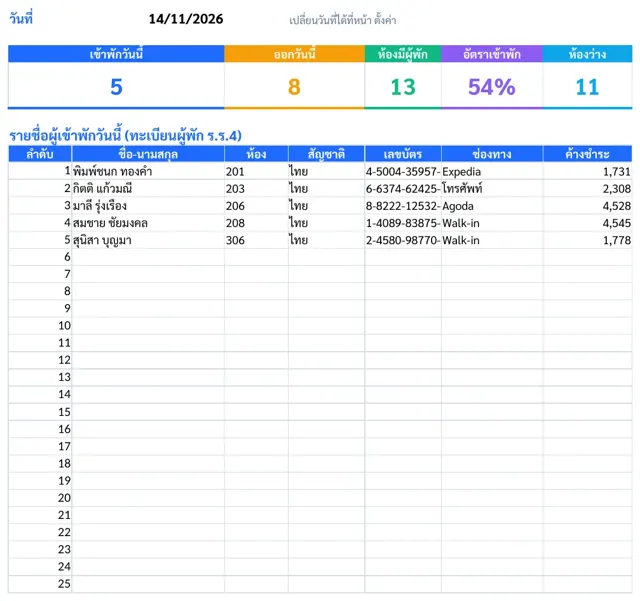Select guest name มาลี รุ่งเรือง
Image resolution: width=640 pixels, height=601 pixels.
[x=148, y=205]
